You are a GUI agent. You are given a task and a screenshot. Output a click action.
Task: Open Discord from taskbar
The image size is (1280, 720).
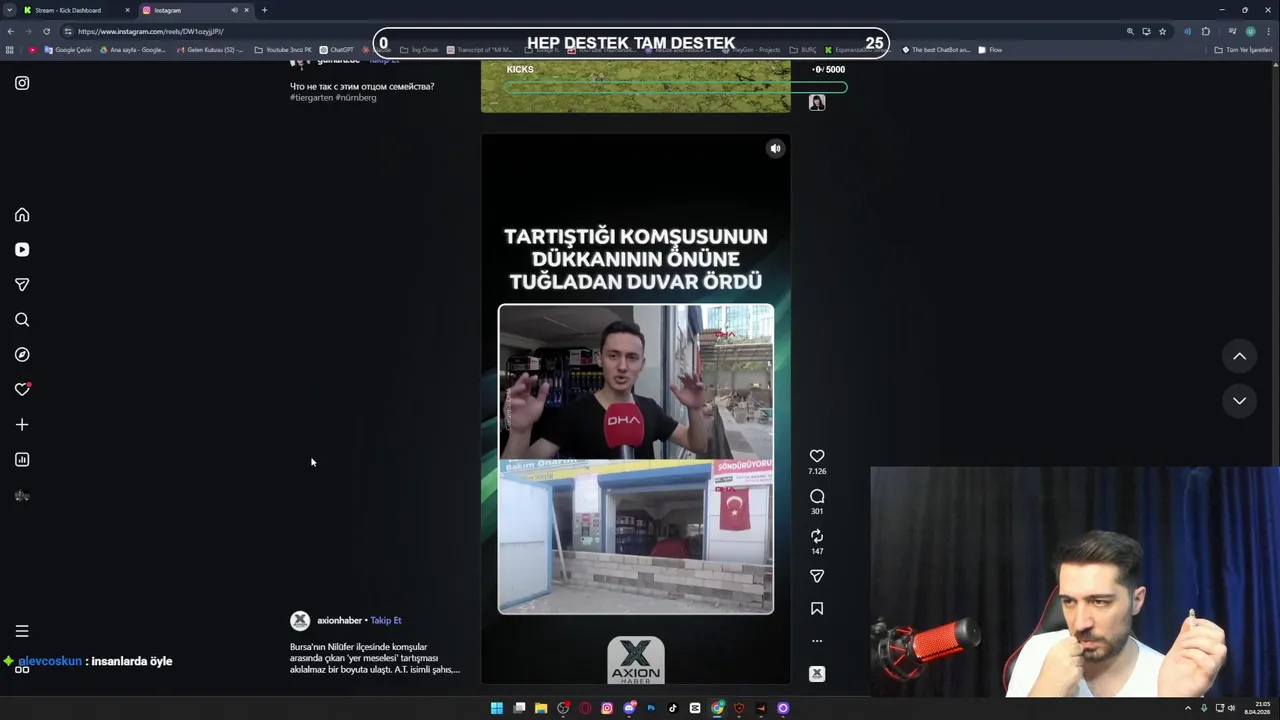pos(629,708)
